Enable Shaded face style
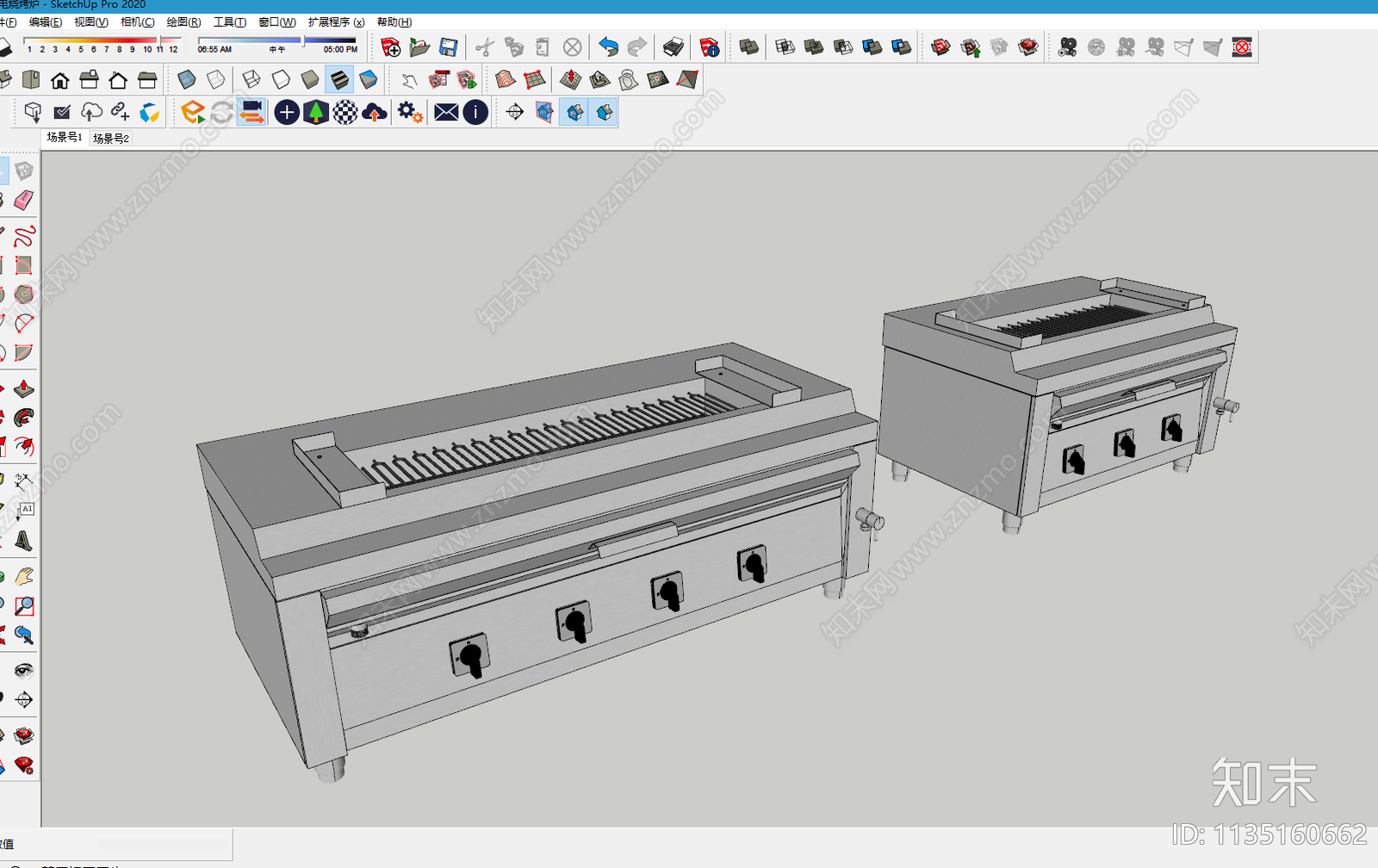Image resolution: width=1378 pixels, height=868 pixels. click(x=310, y=80)
